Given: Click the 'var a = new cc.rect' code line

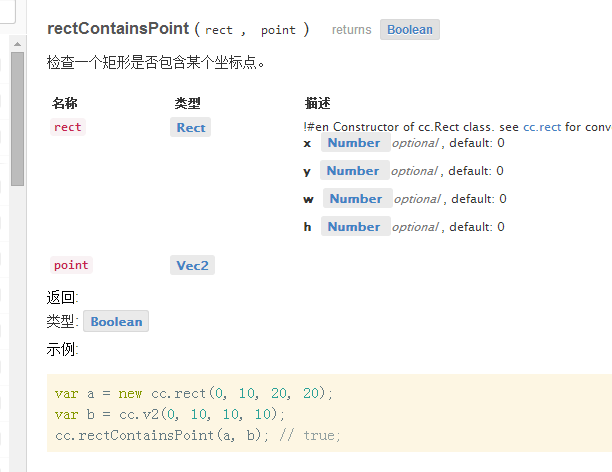Looking at the screenshot, I should 194,393.
